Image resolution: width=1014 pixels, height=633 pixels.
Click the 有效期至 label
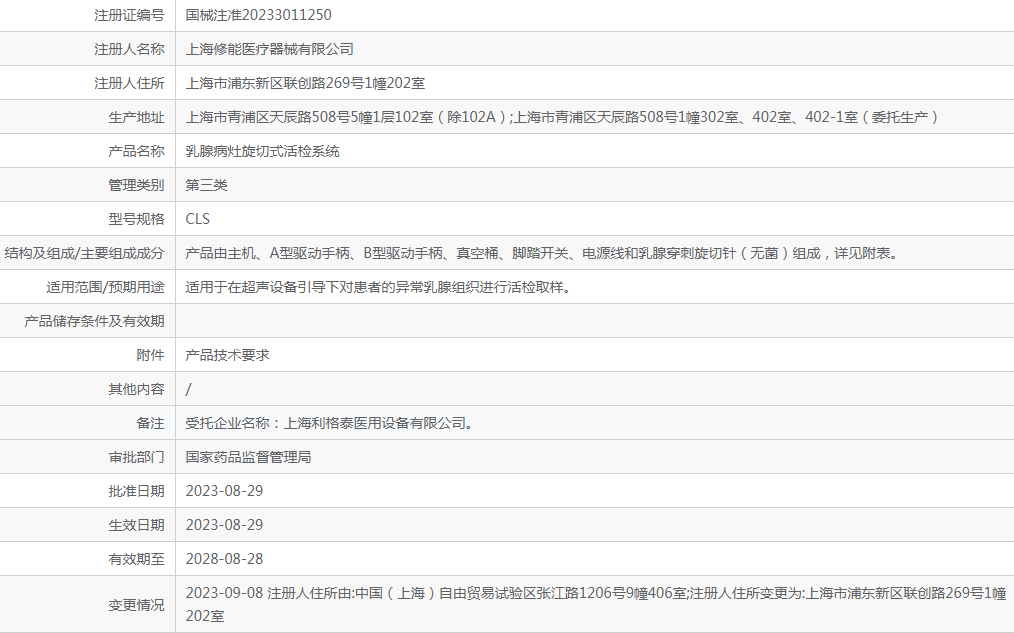pos(136,559)
